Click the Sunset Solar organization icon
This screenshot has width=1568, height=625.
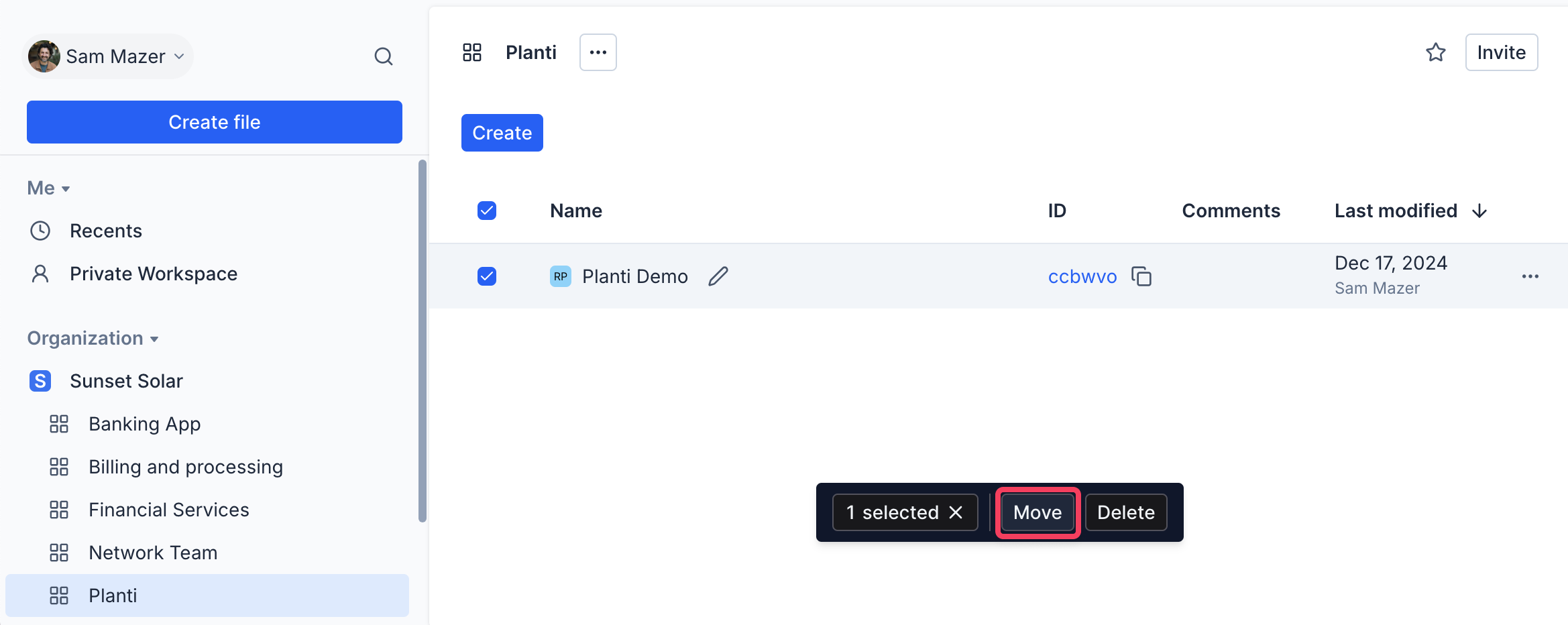(40, 381)
